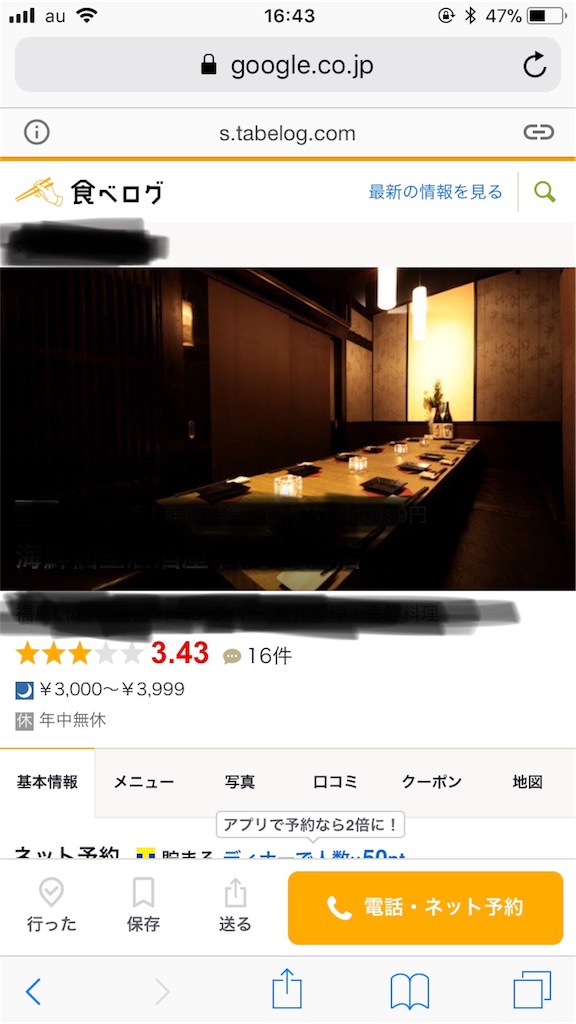The image size is (576, 1024).
Task: Tap 電話・ネット予約 button
Action: pos(425,908)
